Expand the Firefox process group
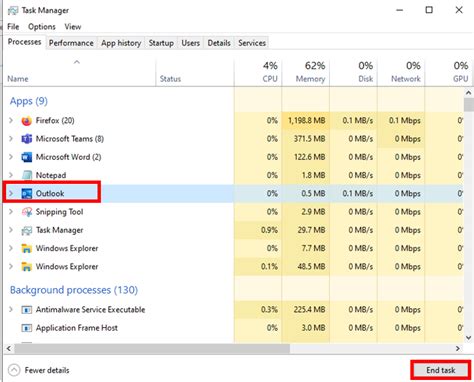Viewport: 474px width, 382px height. 11,120
